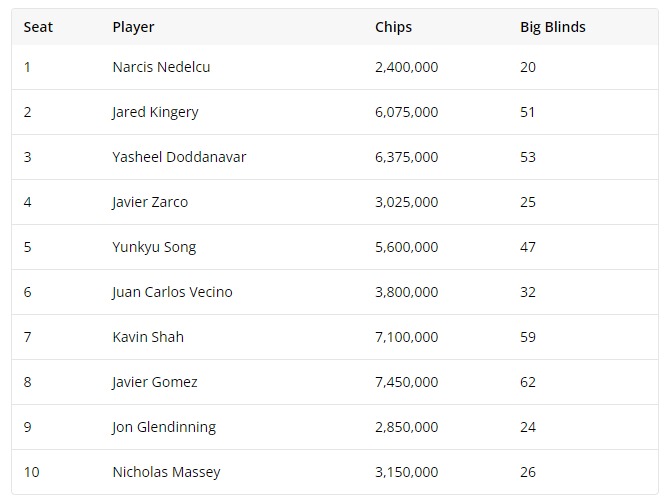This screenshot has width=668, height=501.
Task: Click the Big Blinds column header
Action: click(553, 27)
